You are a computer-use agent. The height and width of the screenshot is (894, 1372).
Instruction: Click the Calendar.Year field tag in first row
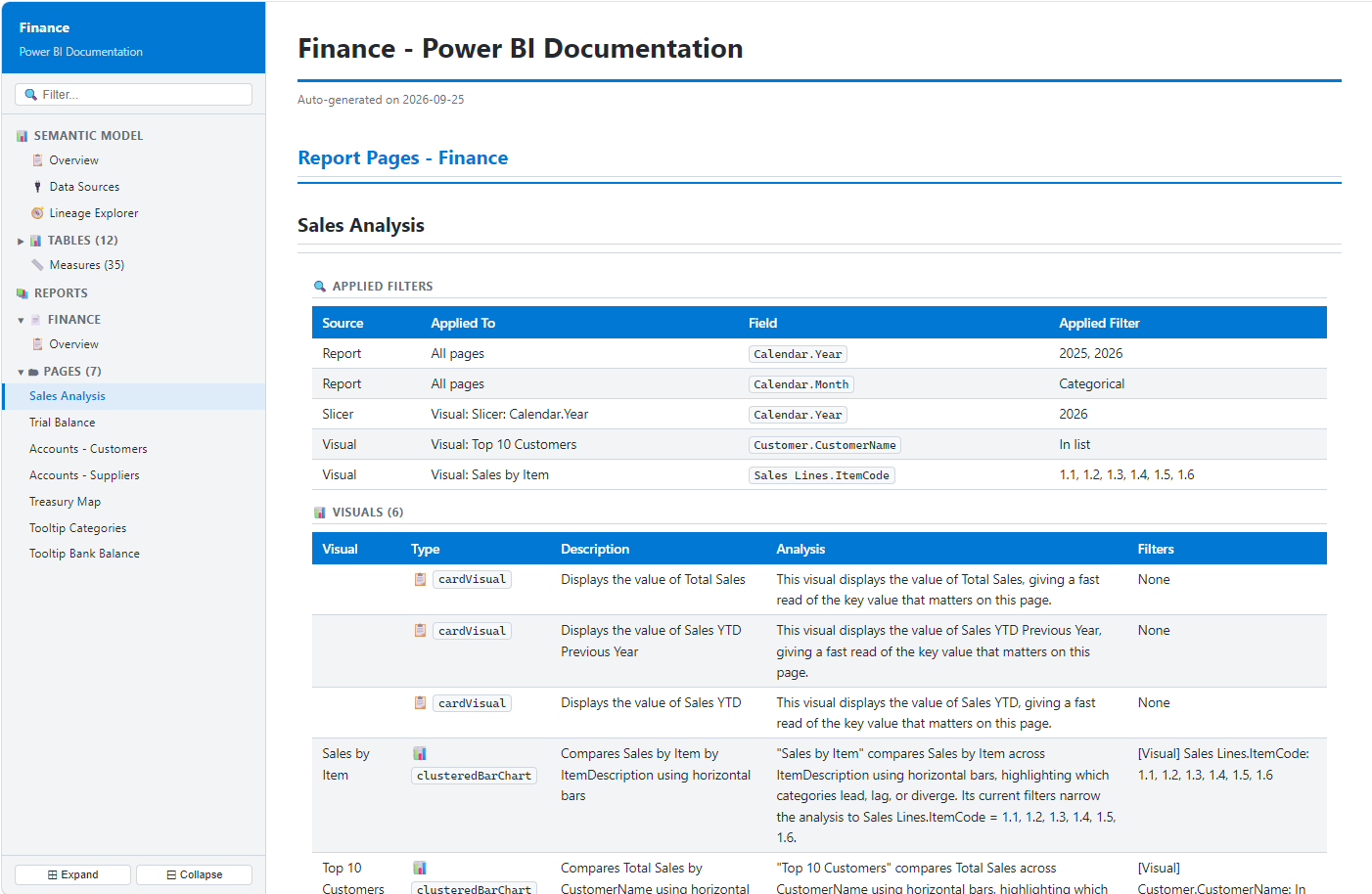click(798, 354)
